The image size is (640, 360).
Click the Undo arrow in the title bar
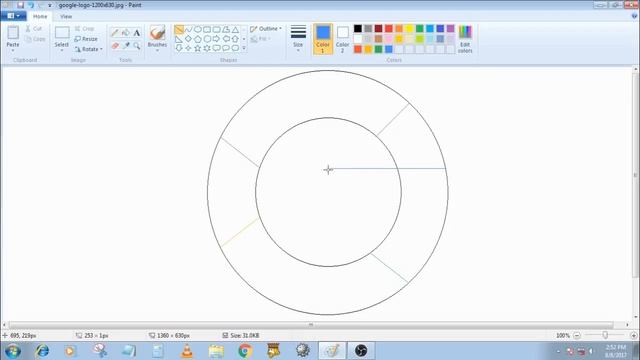[31, 5]
